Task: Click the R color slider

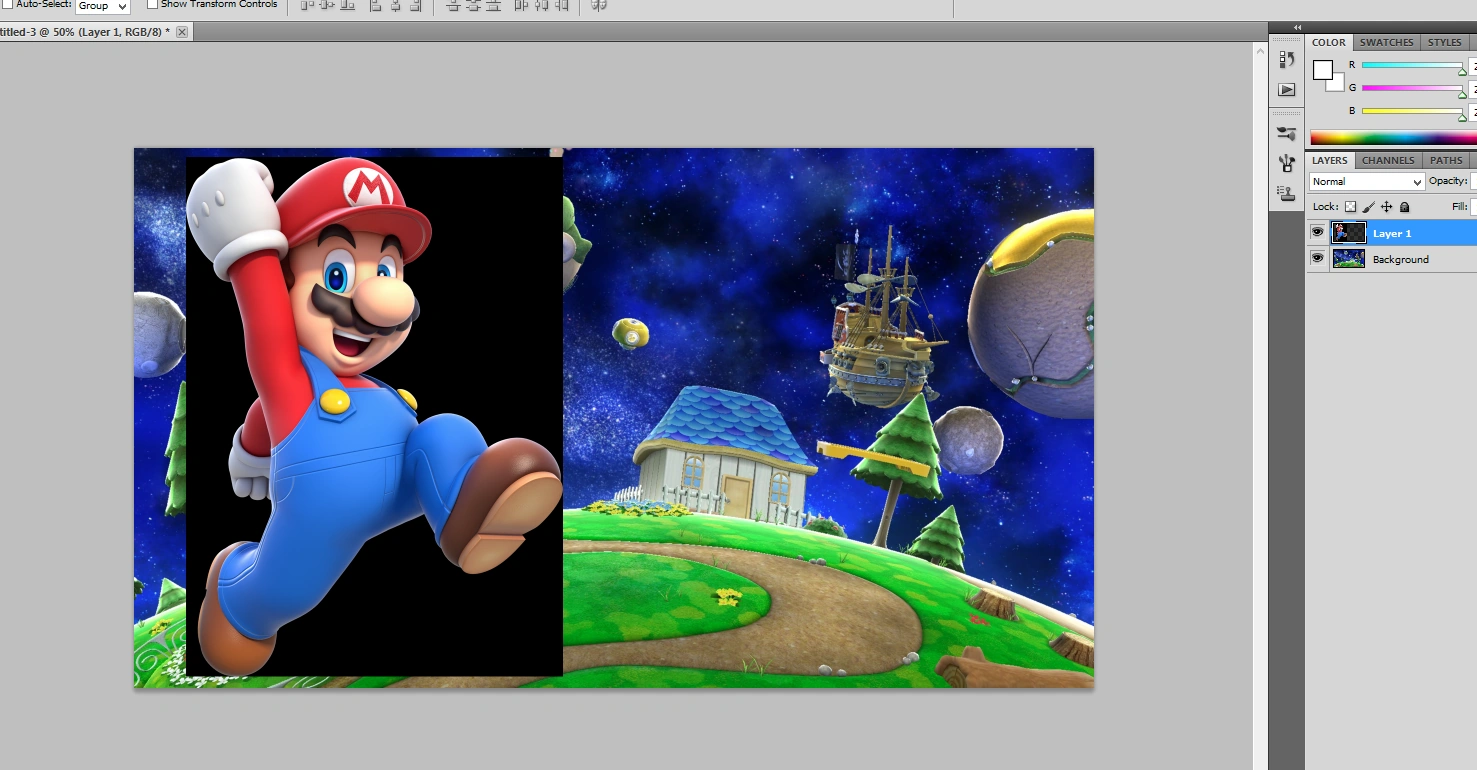Action: 1412,65
